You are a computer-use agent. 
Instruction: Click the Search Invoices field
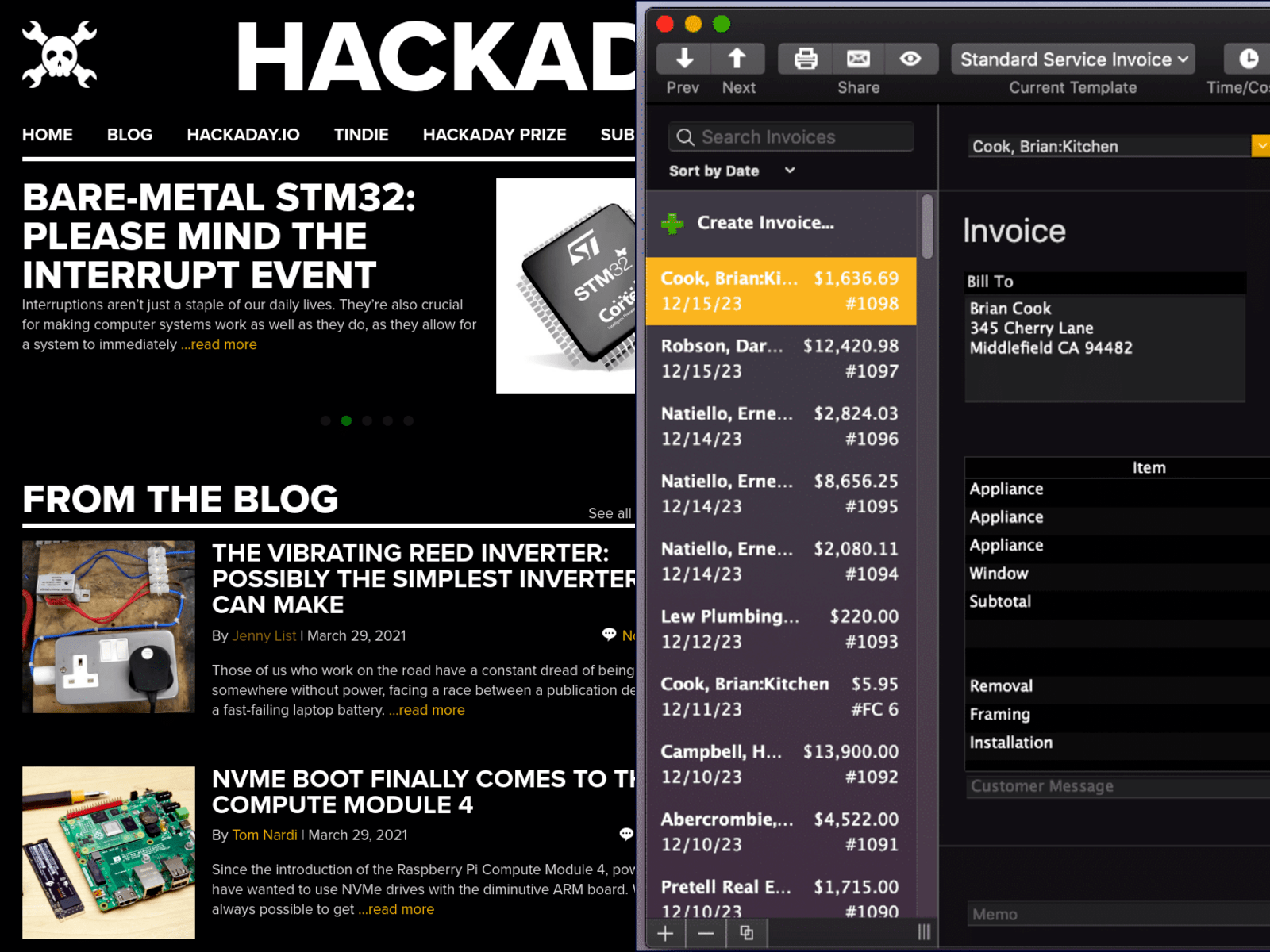(x=790, y=136)
